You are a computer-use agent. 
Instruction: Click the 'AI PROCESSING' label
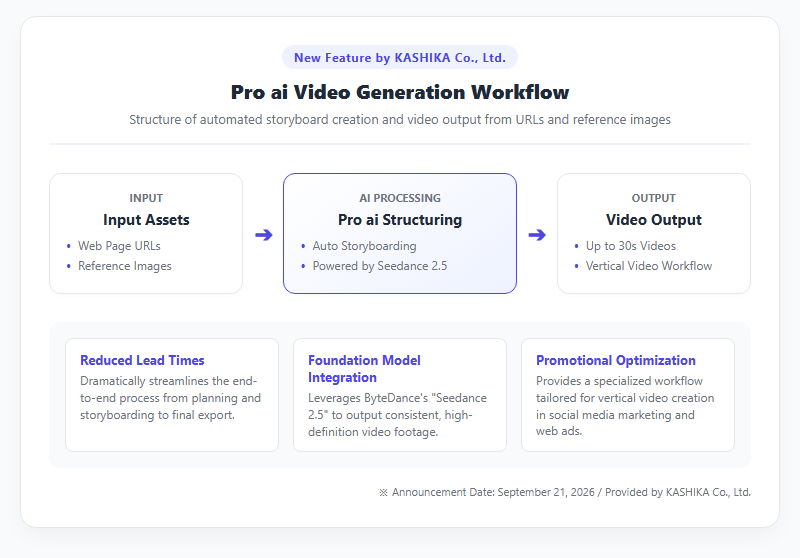[x=399, y=198]
